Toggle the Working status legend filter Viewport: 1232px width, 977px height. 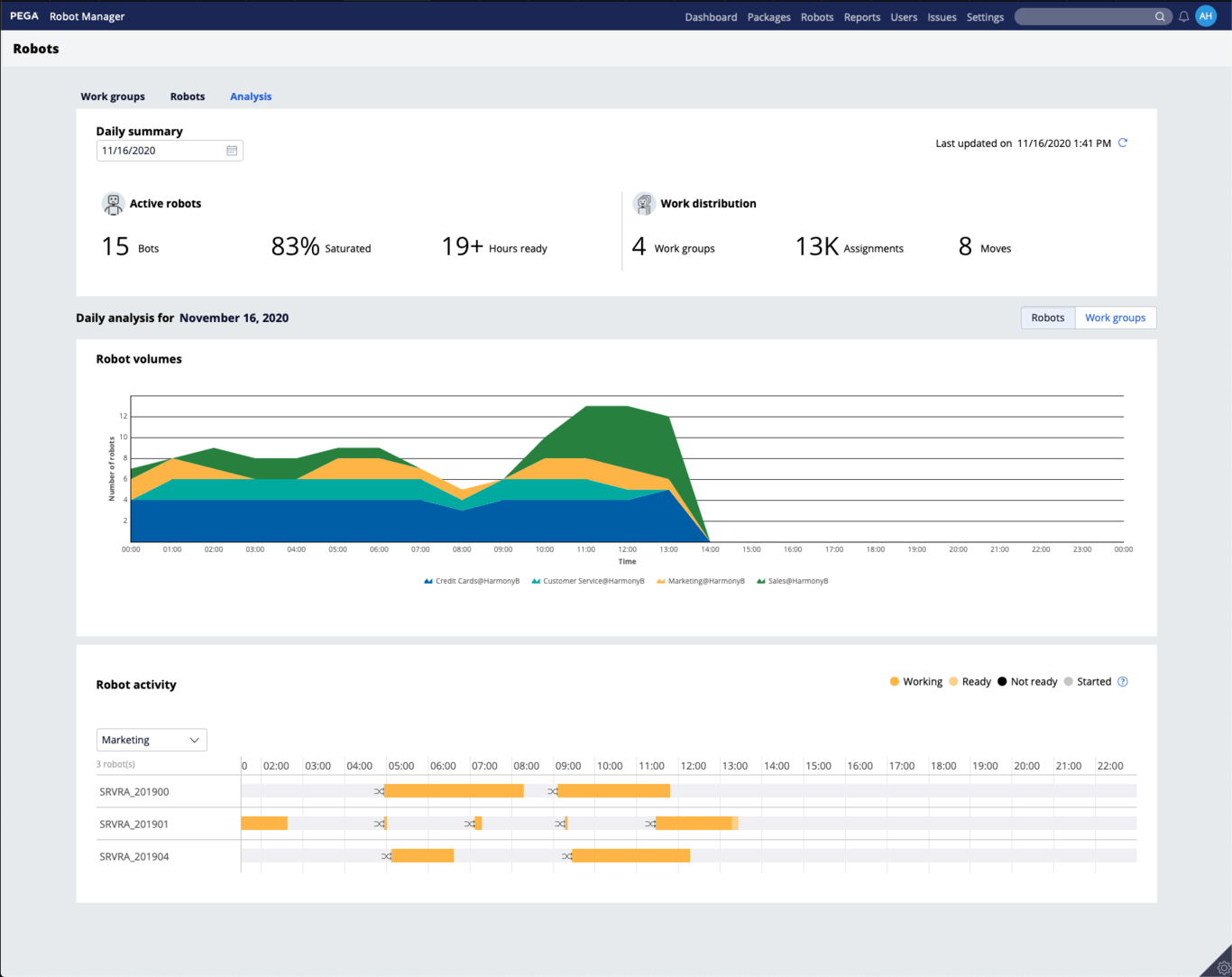click(915, 681)
